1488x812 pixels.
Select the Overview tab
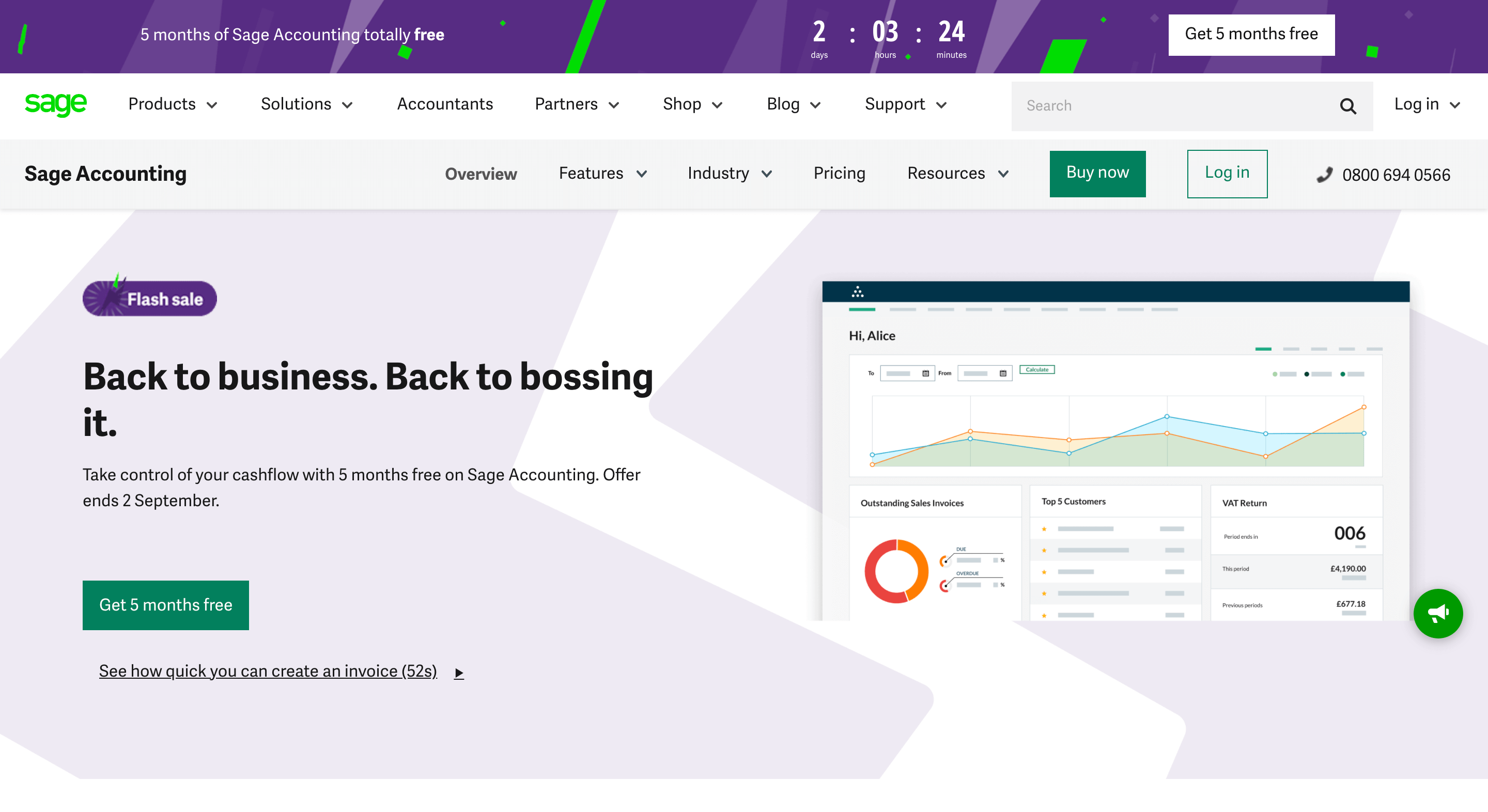481,174
